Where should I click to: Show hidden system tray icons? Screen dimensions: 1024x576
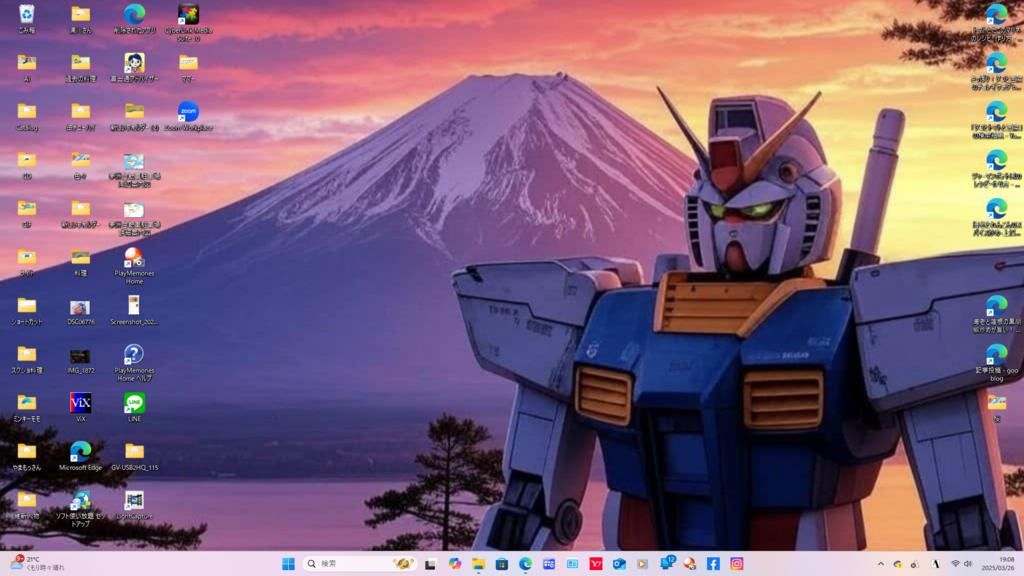[880, 564]
